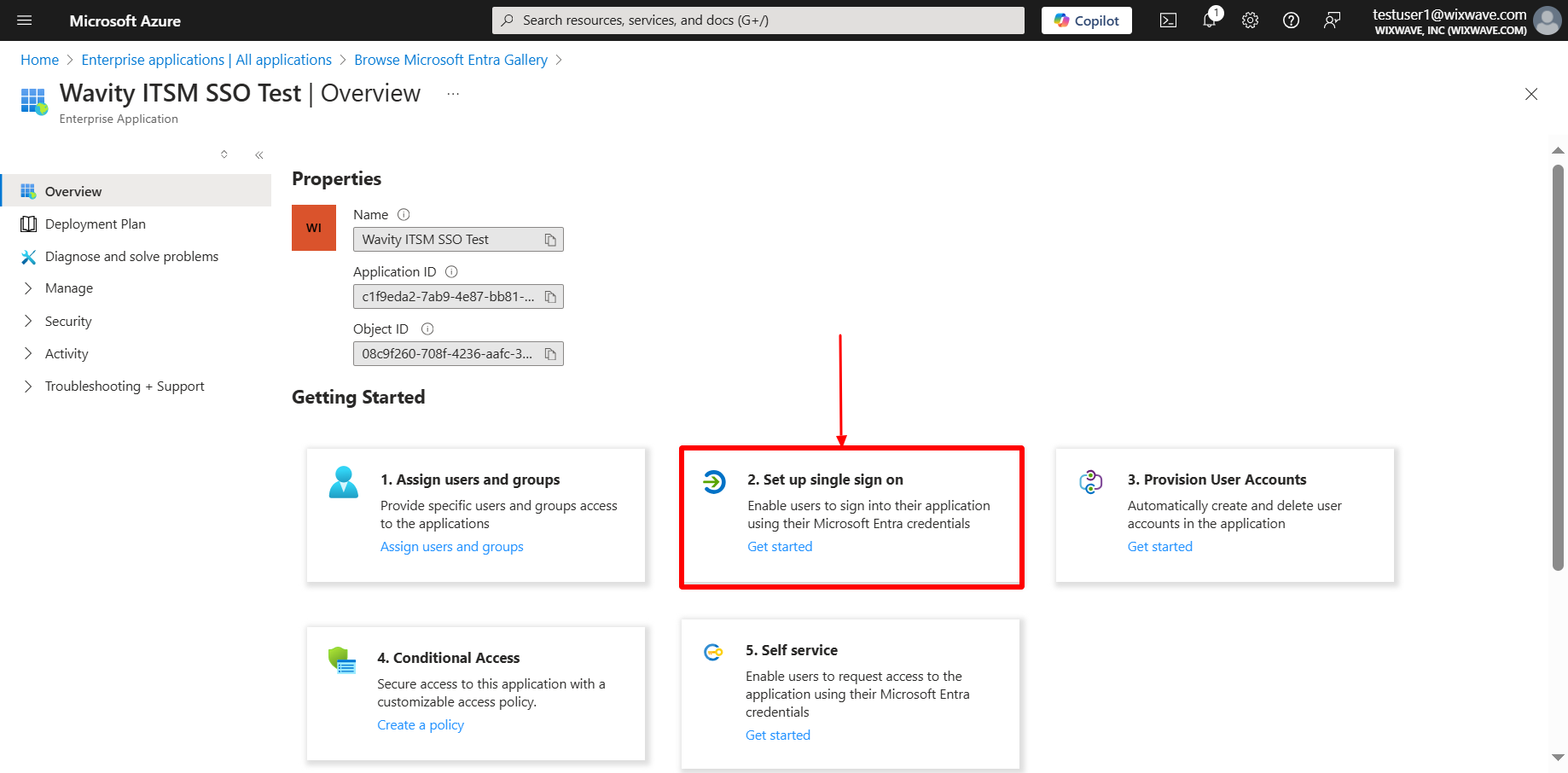
Task: Go to Home breadcrumb
Action: pos(39,60)
